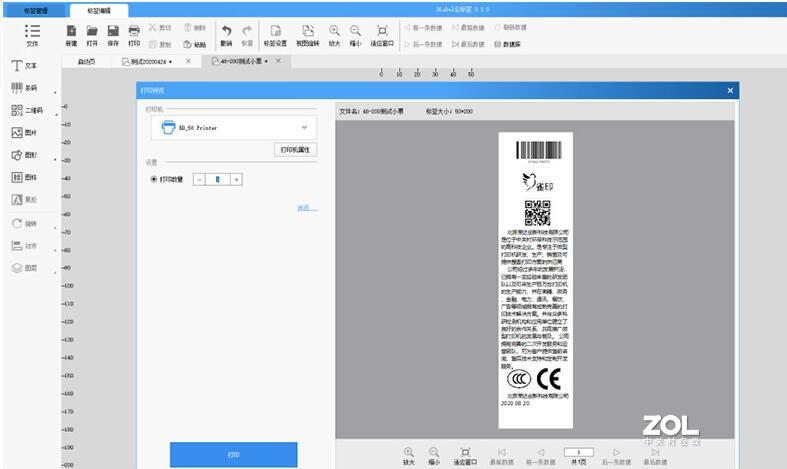The width and height of the screenshot is (787, 469).
Task: Click the 视图旋转 view rotate icon
Action: [308, 31]
